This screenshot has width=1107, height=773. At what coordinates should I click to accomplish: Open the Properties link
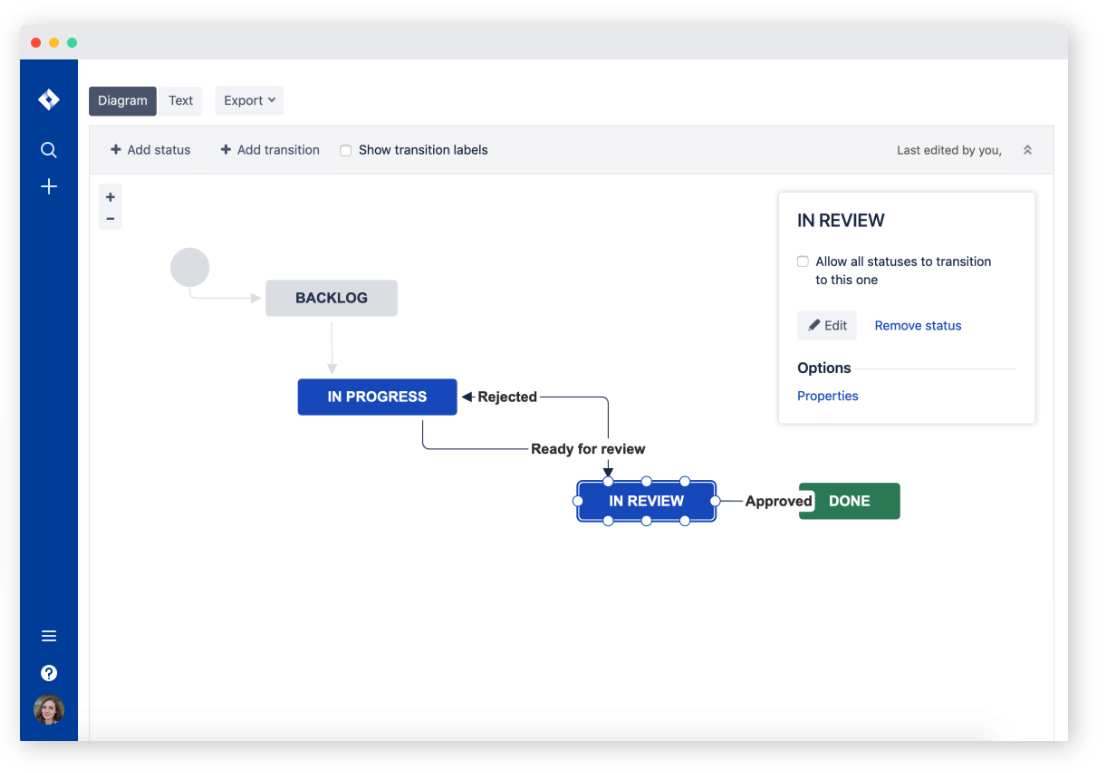827,396
